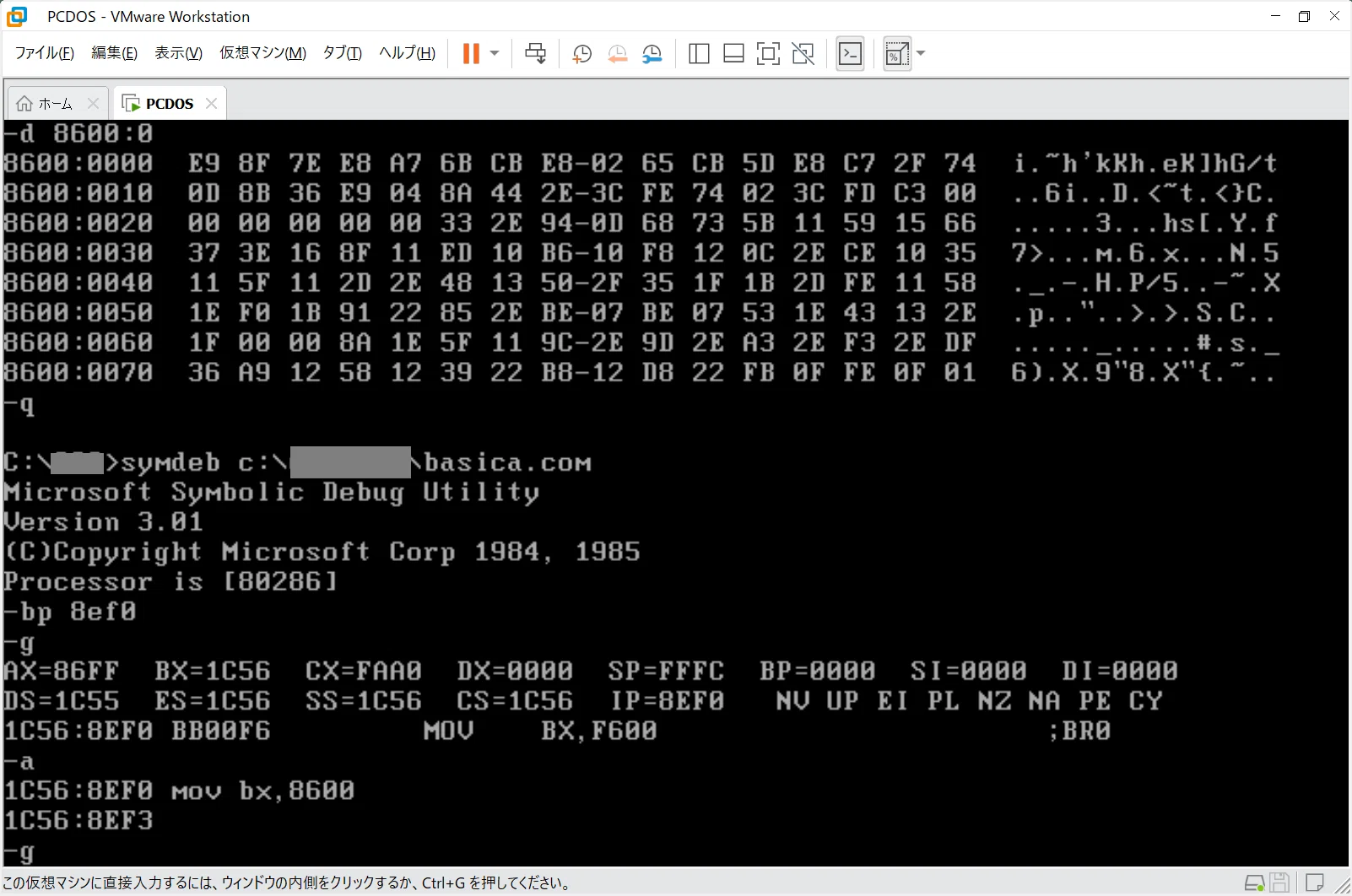Open the 表示(V) menu

(178, 53)
